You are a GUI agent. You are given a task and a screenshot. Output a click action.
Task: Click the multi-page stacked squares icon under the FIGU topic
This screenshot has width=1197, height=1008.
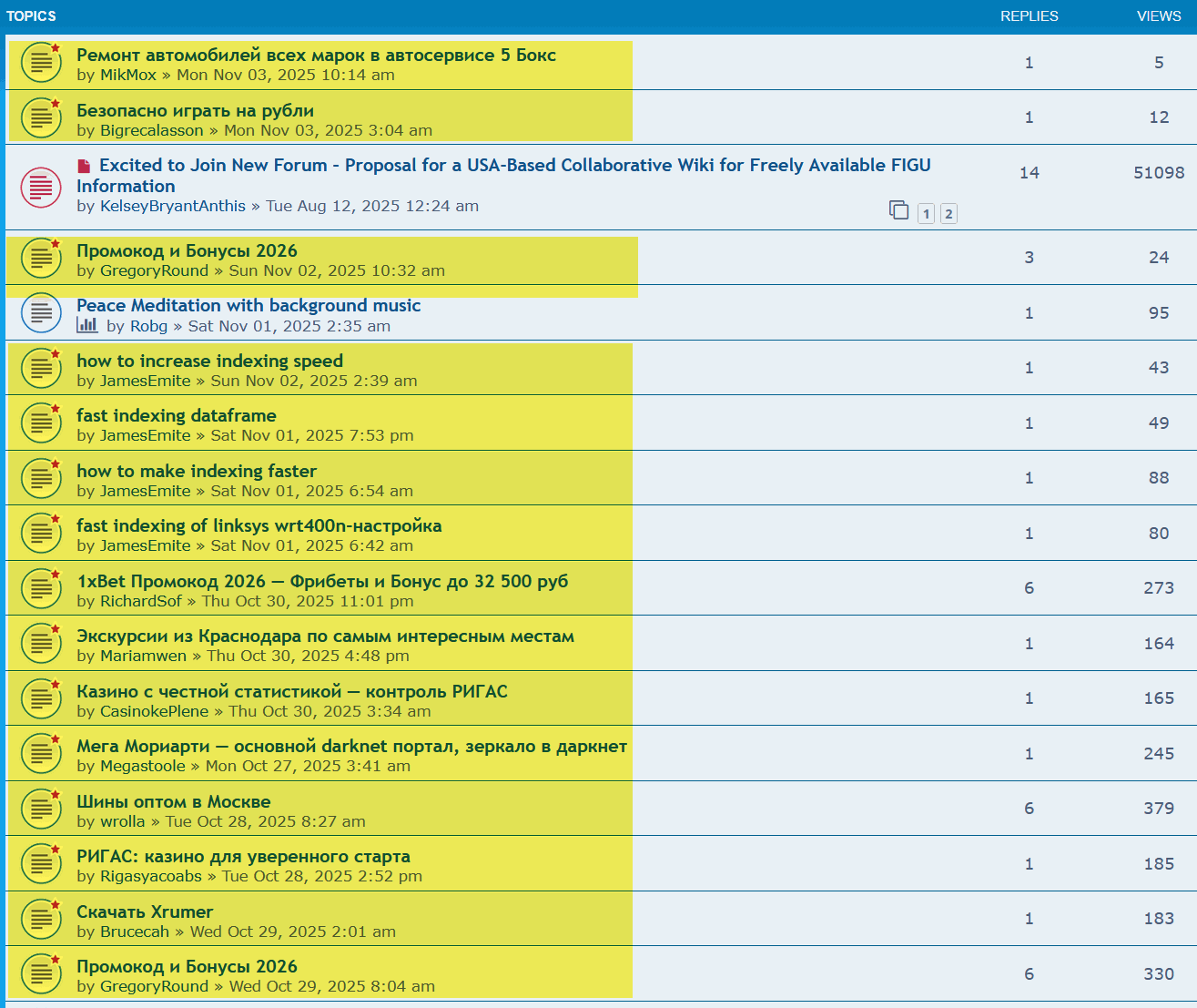[899, 210]
